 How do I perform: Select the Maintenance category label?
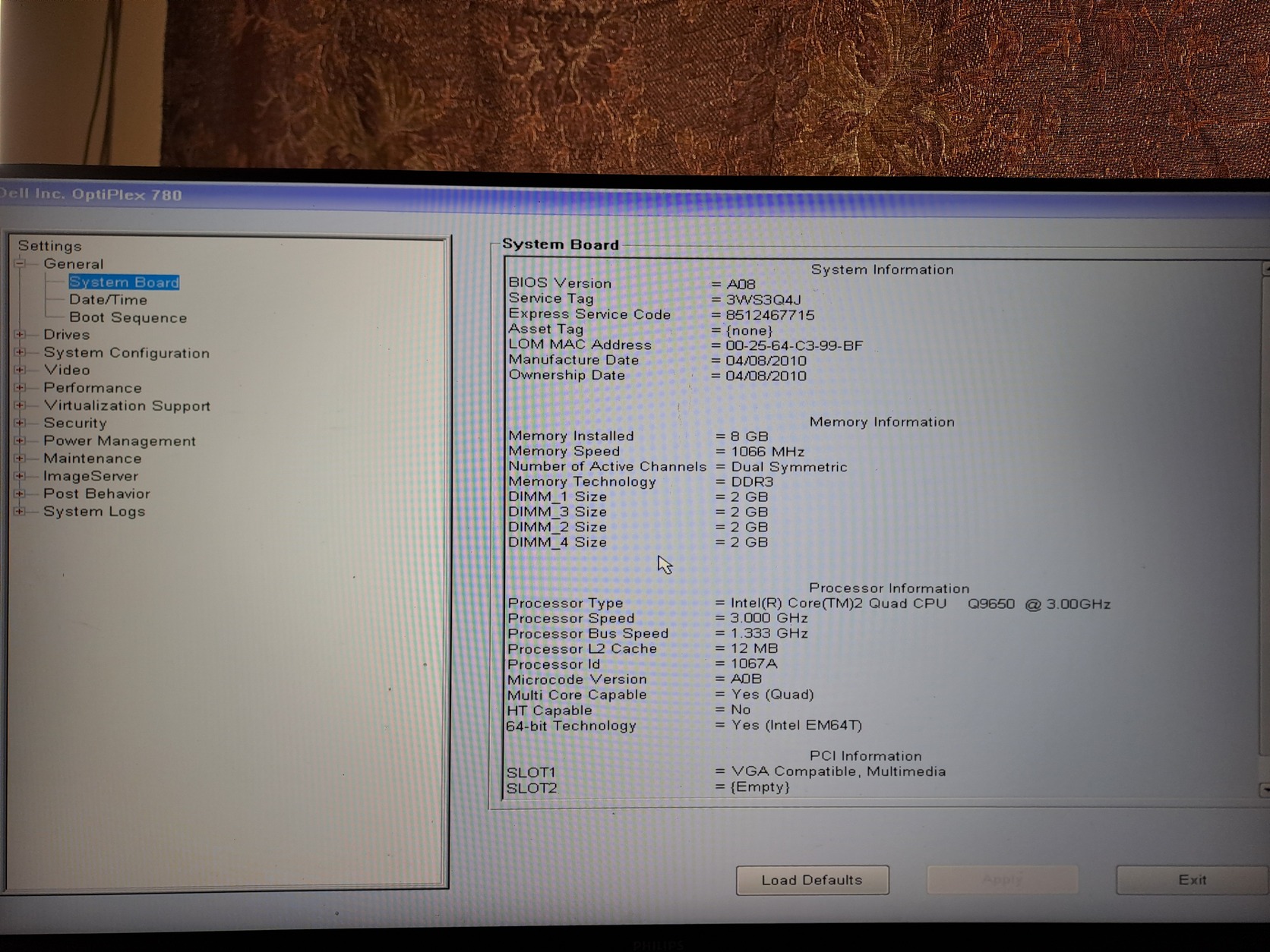tap(92, 459)
